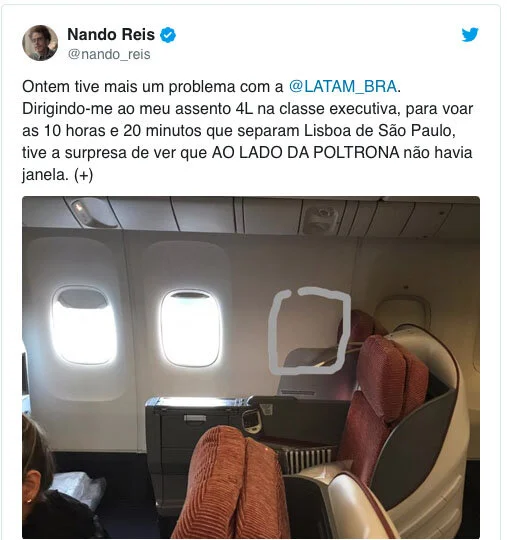Select the middle airplane window in photo
Image resolution: width=507 pixels, height=540 pixels.
(190, 329)
